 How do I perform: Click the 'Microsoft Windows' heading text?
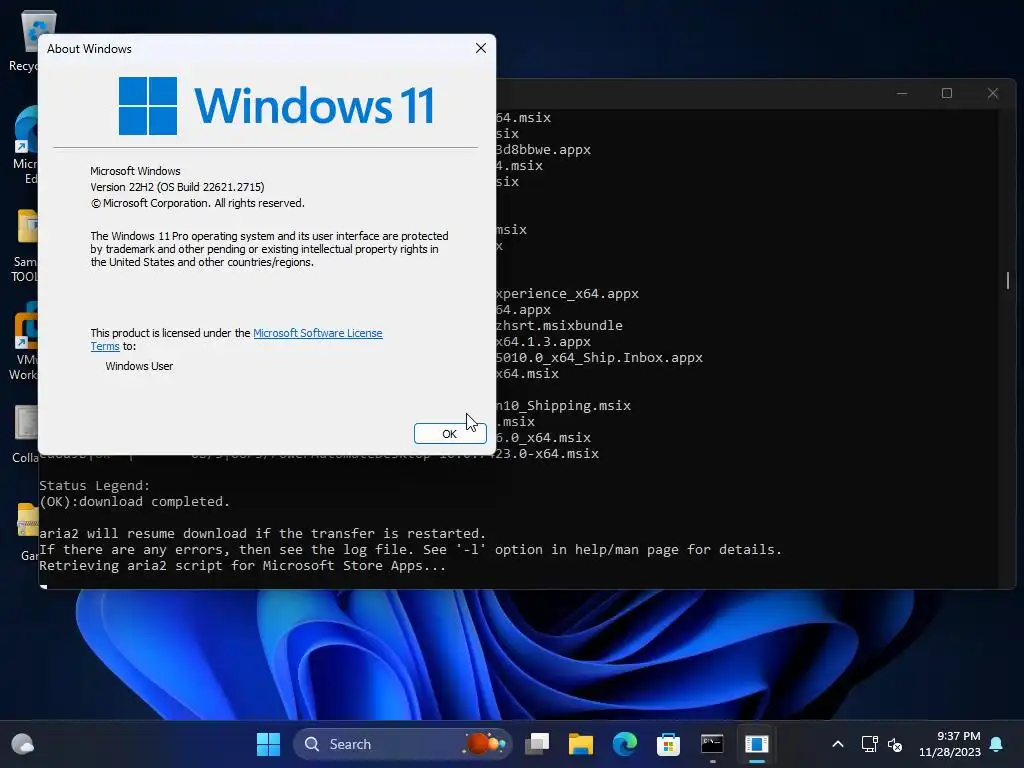(x=135, y=171)
